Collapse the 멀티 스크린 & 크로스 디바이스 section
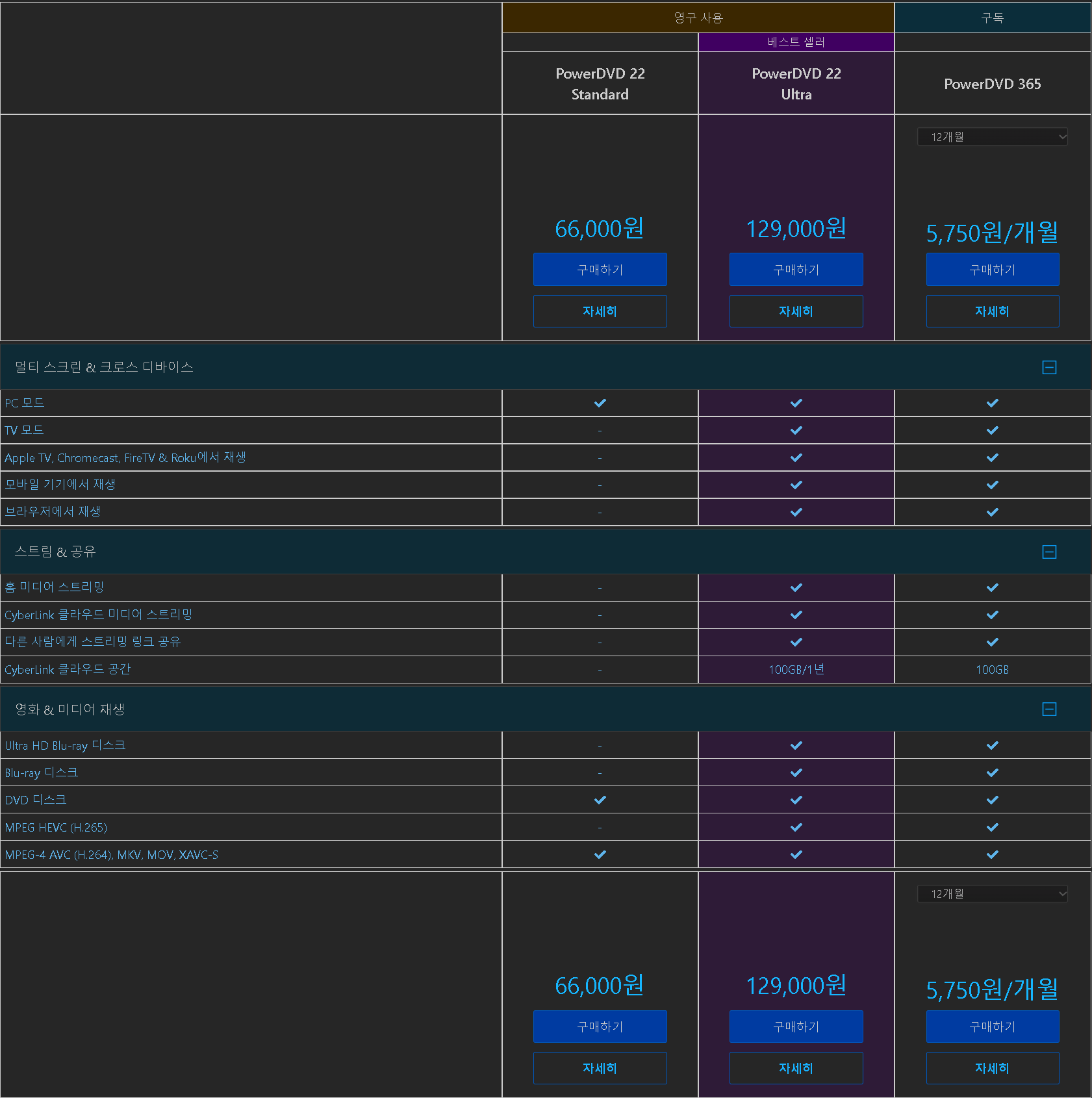The height and width of the screenshot is (1098, 1092). tap(1049, 367)
